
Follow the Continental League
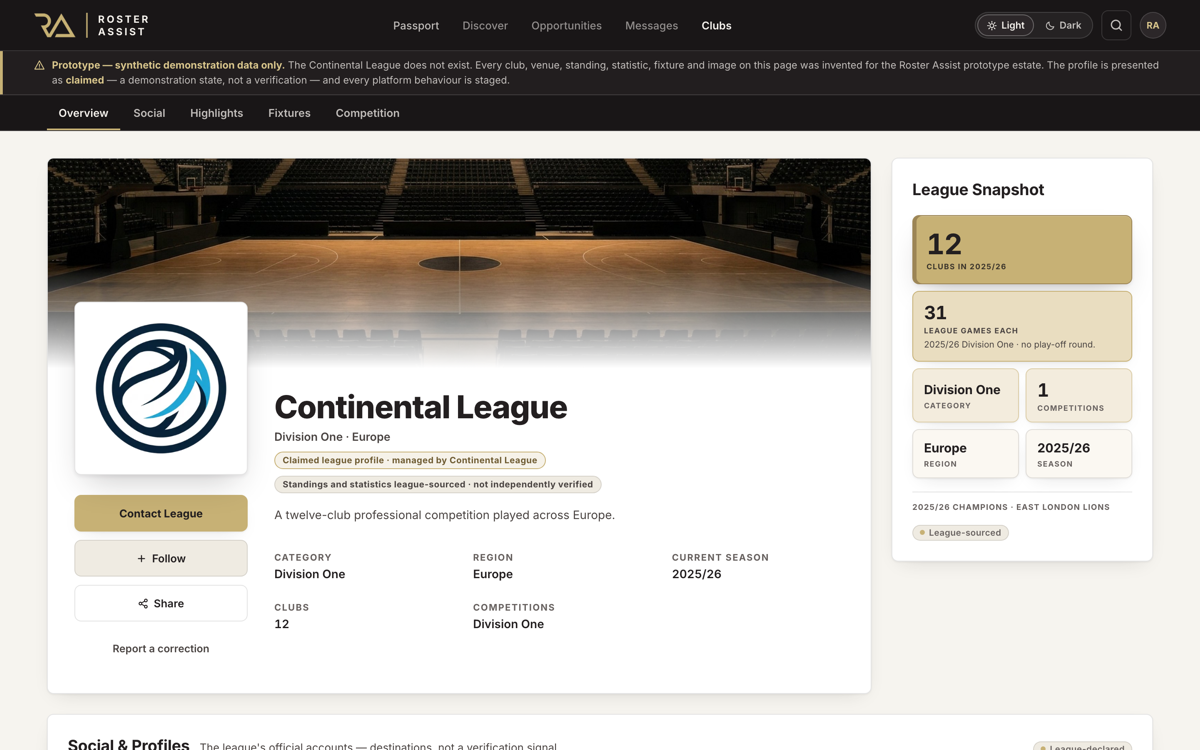(161, 558)
